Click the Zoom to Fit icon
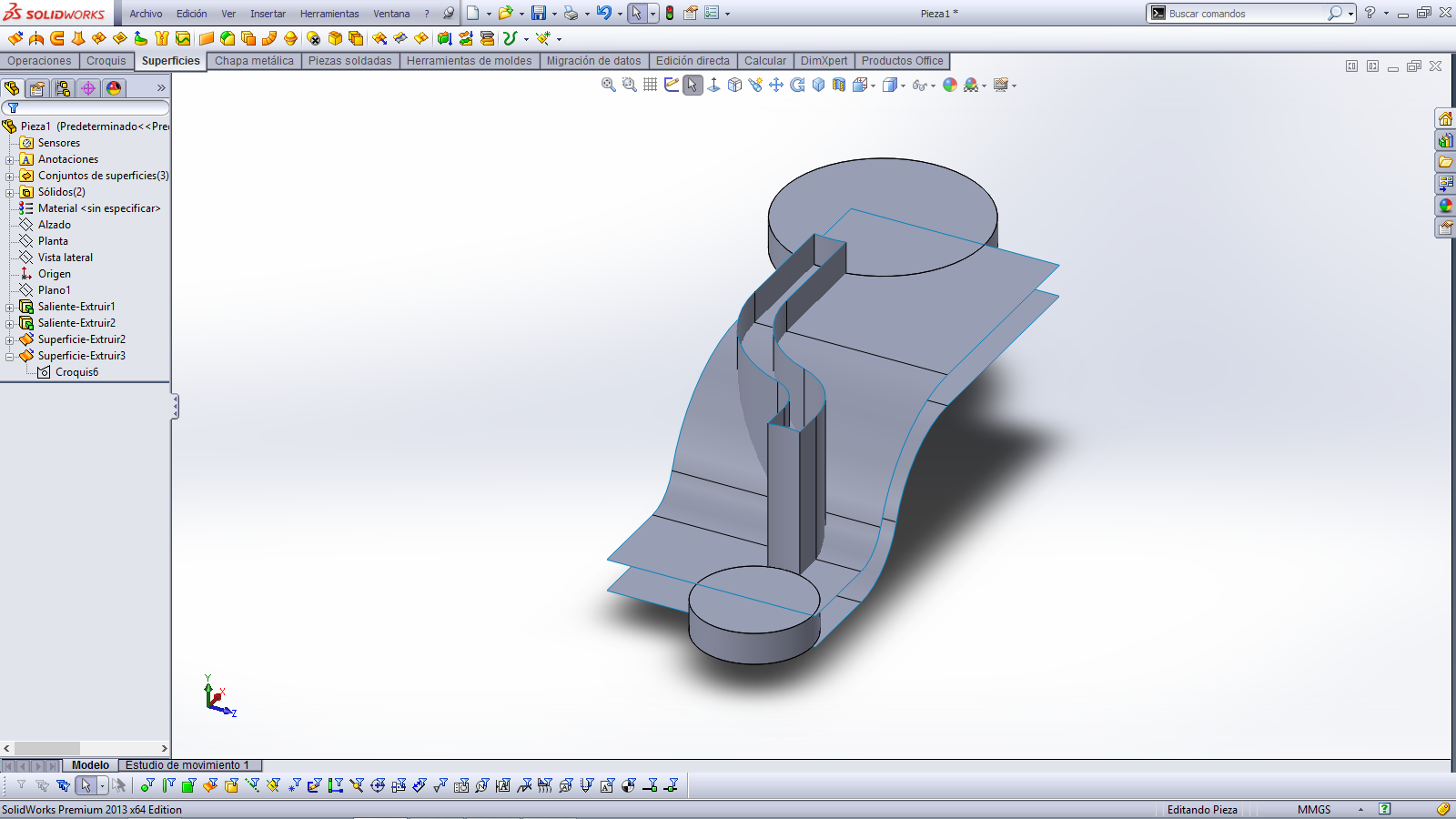This screenshot has width=1456, height=819. (609, 85)
